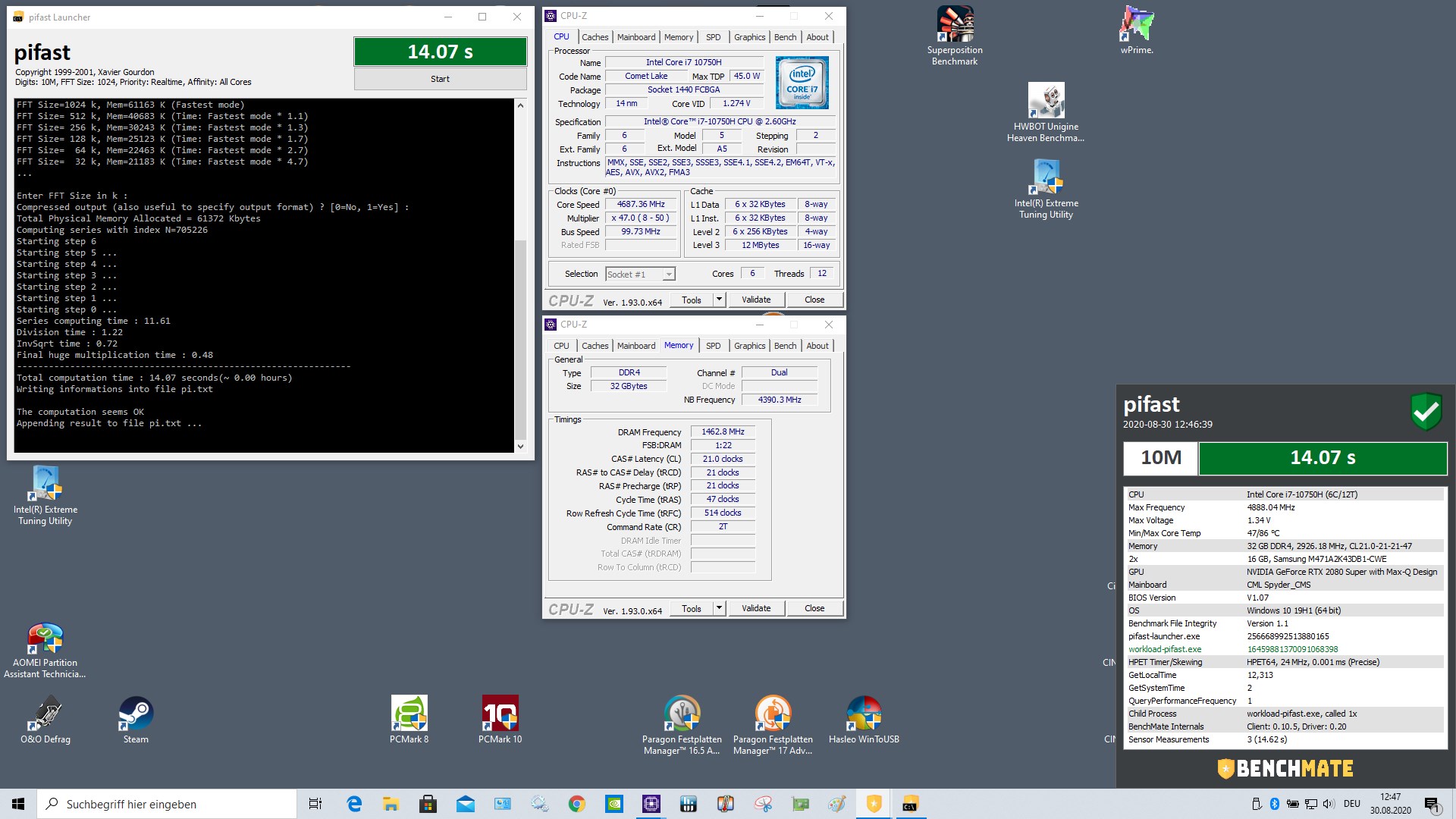The width and height of the screenshot is (1456, 819).
Task: Open the Microsoft Store taskbar icon
Action: point(428,804)
